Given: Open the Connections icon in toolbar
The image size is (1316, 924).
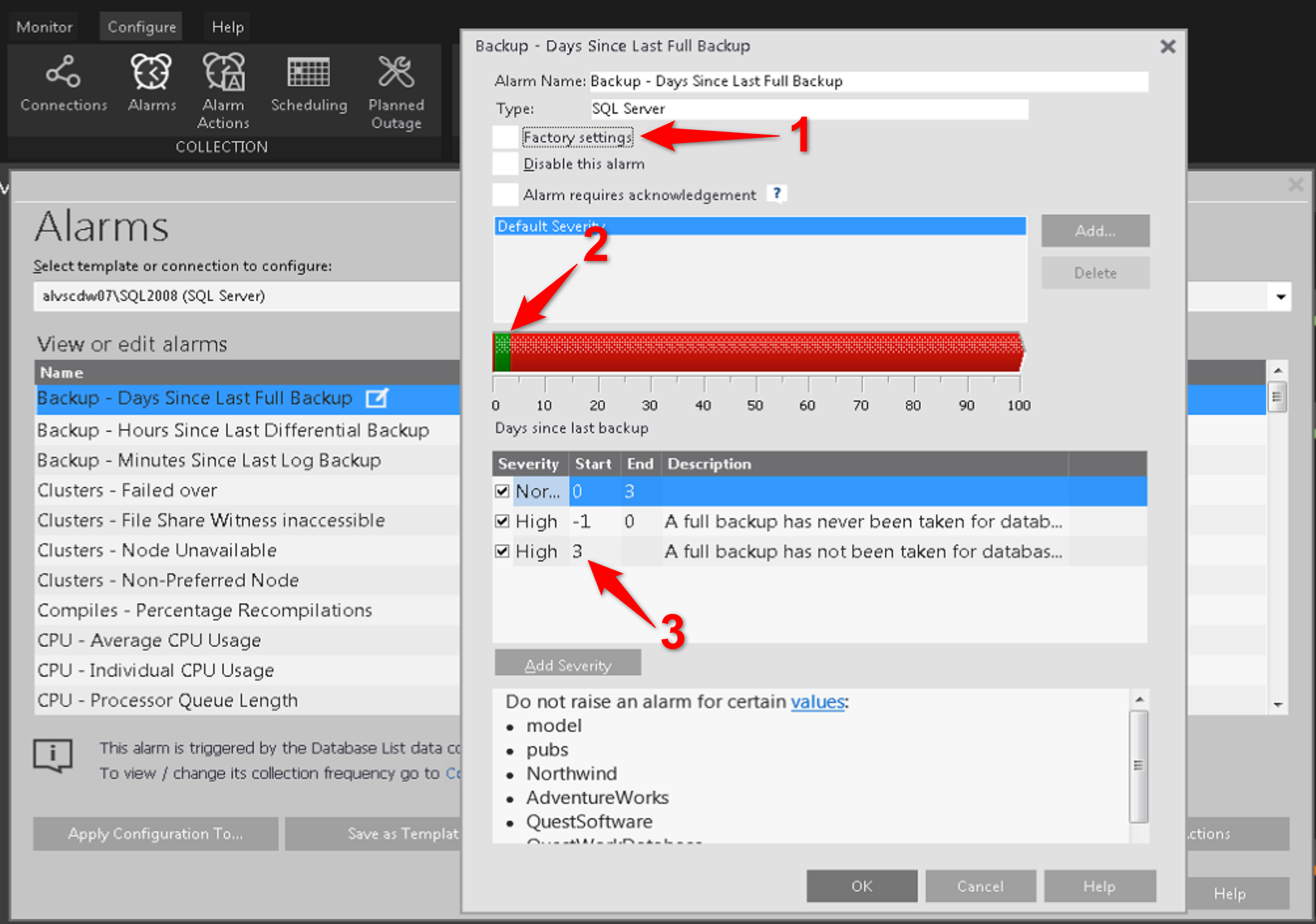Looking at the screenshot, I should 63,72.
